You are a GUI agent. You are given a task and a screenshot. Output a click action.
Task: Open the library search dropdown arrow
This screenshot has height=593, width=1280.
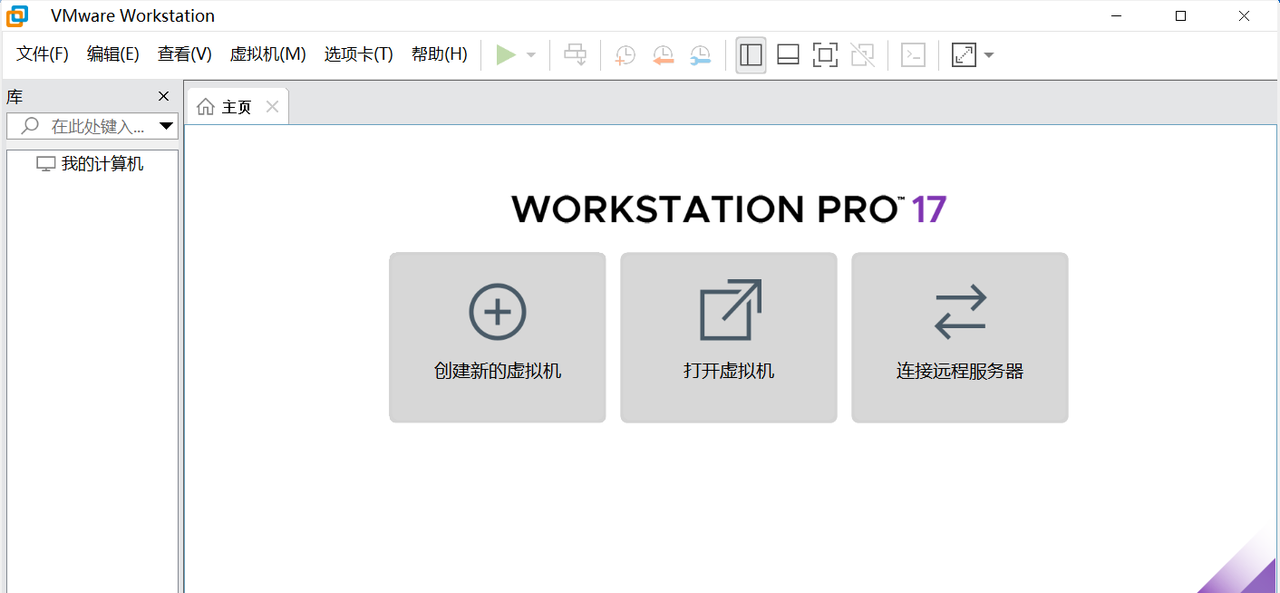pos(166,126)
